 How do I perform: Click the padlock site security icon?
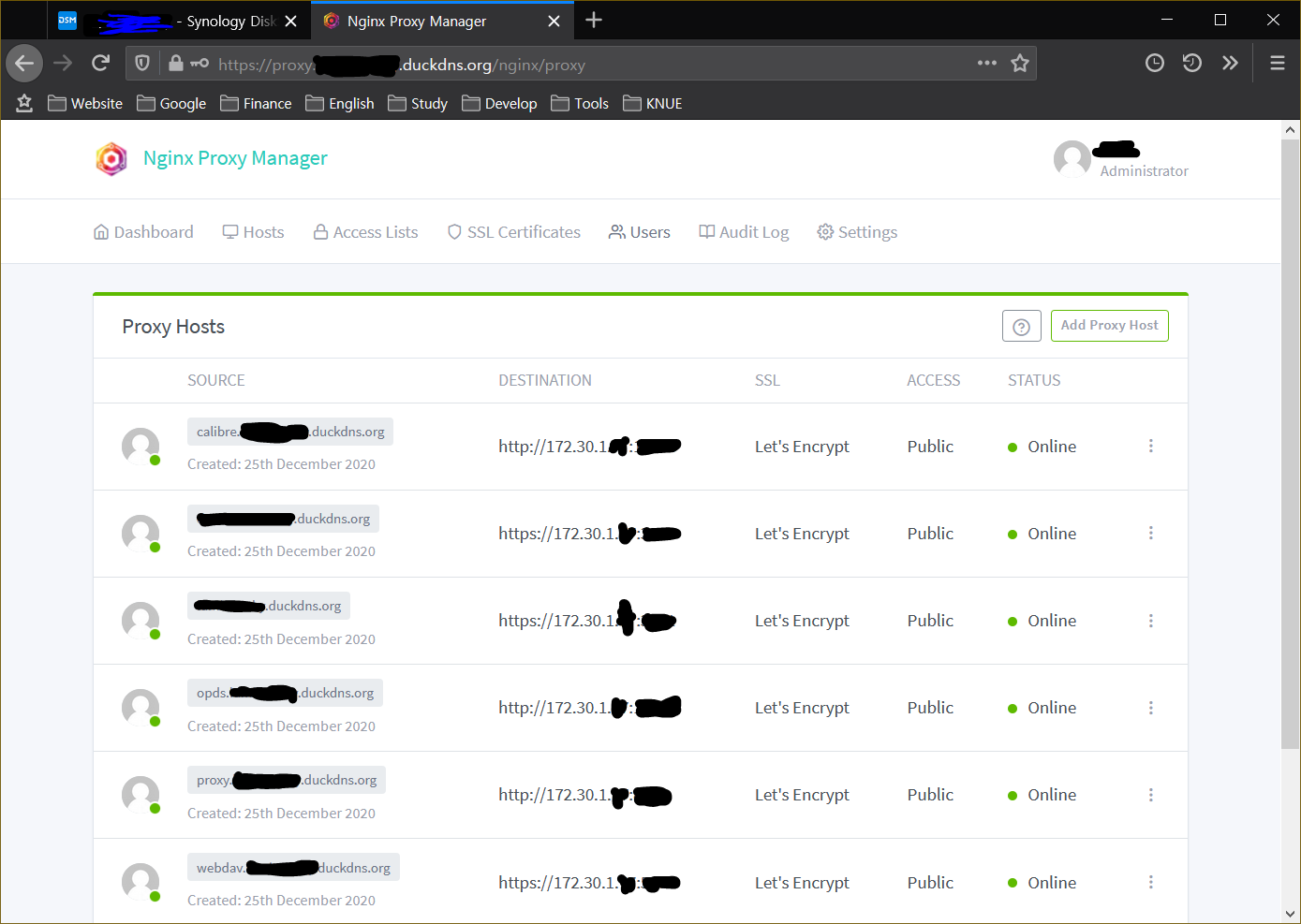pos(176,64)
